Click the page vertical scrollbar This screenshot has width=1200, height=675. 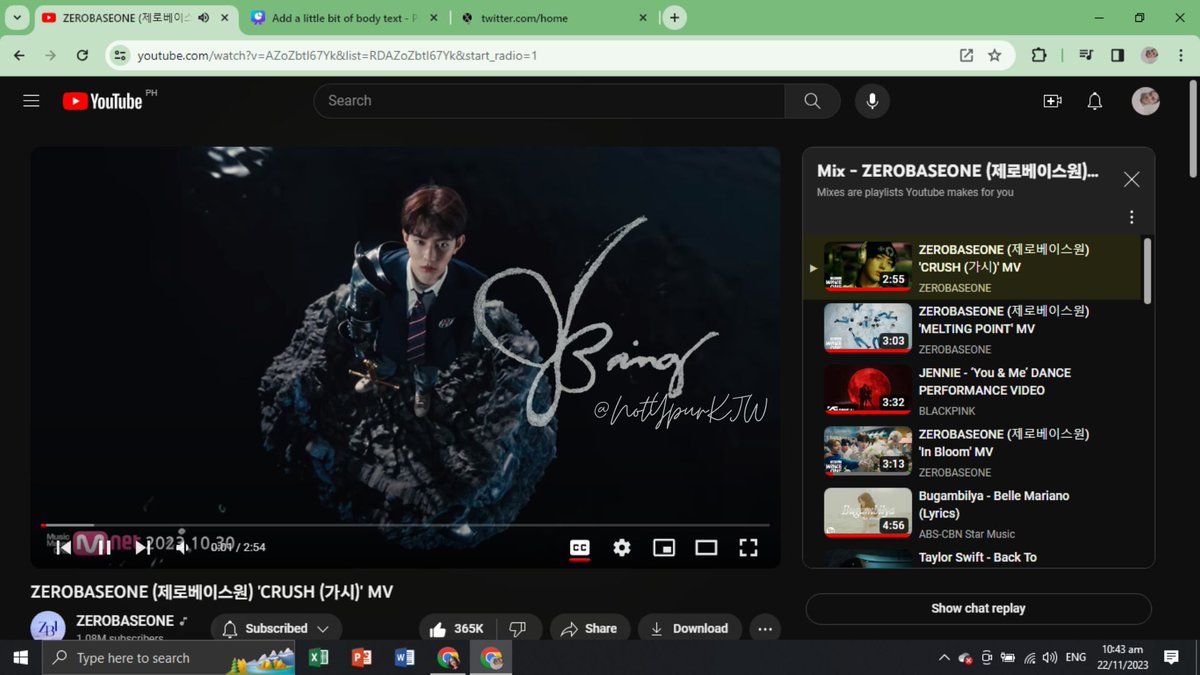tap(1192, 127)
